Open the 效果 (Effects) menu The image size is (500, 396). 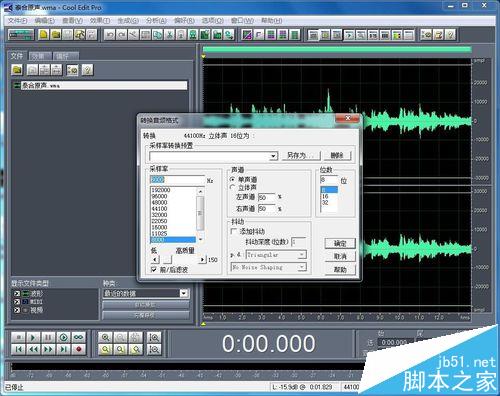100,21
